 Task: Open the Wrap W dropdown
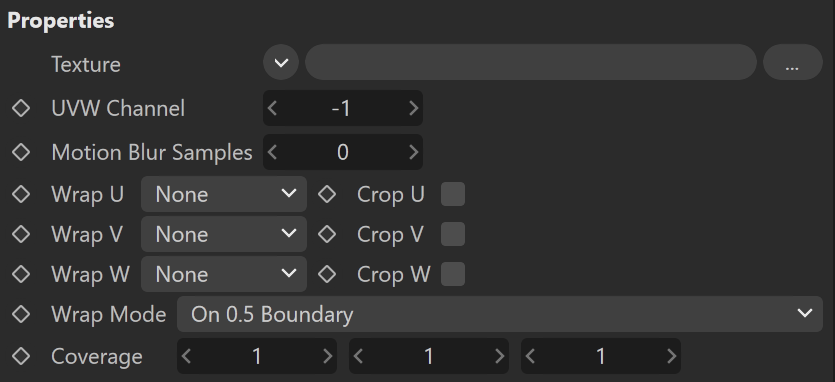click(224, 274)
